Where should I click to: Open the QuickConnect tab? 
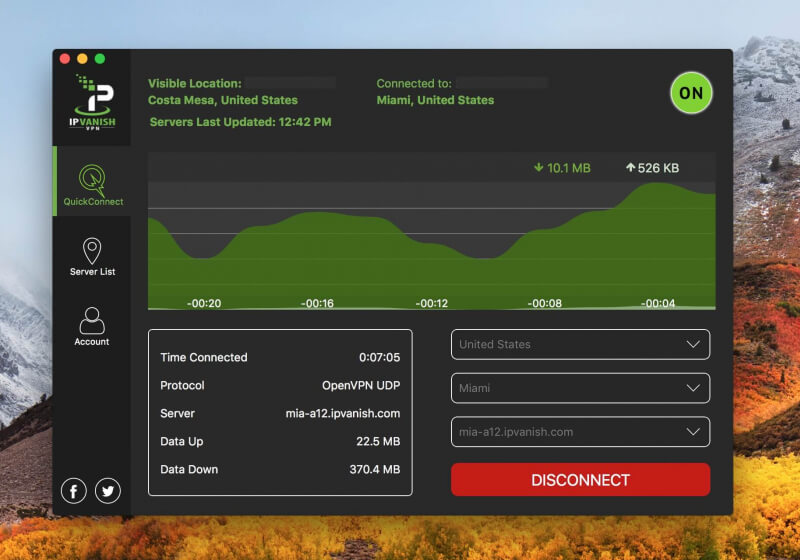[x=93, y=182]
